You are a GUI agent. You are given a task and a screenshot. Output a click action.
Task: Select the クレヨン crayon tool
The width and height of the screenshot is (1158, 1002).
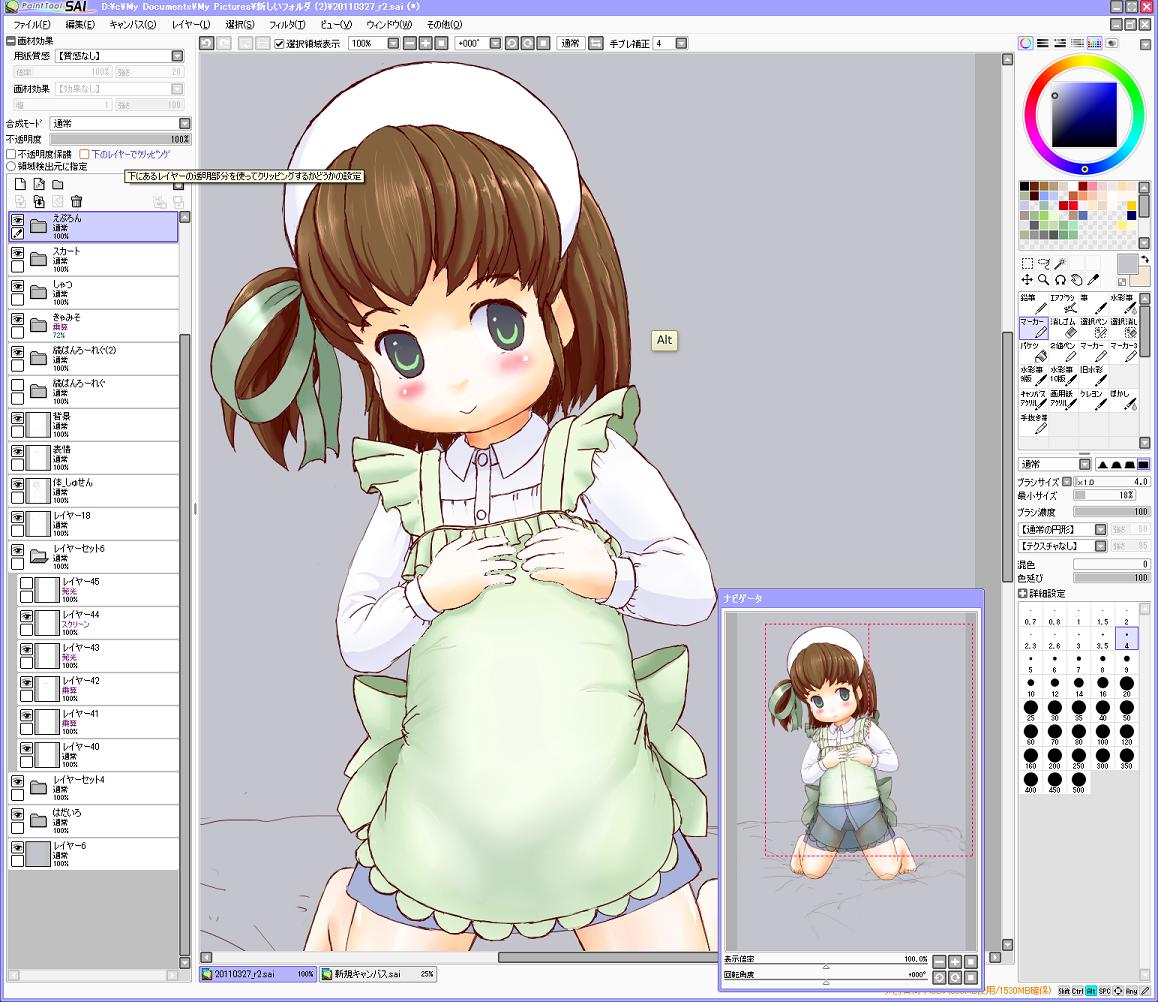1094,399
